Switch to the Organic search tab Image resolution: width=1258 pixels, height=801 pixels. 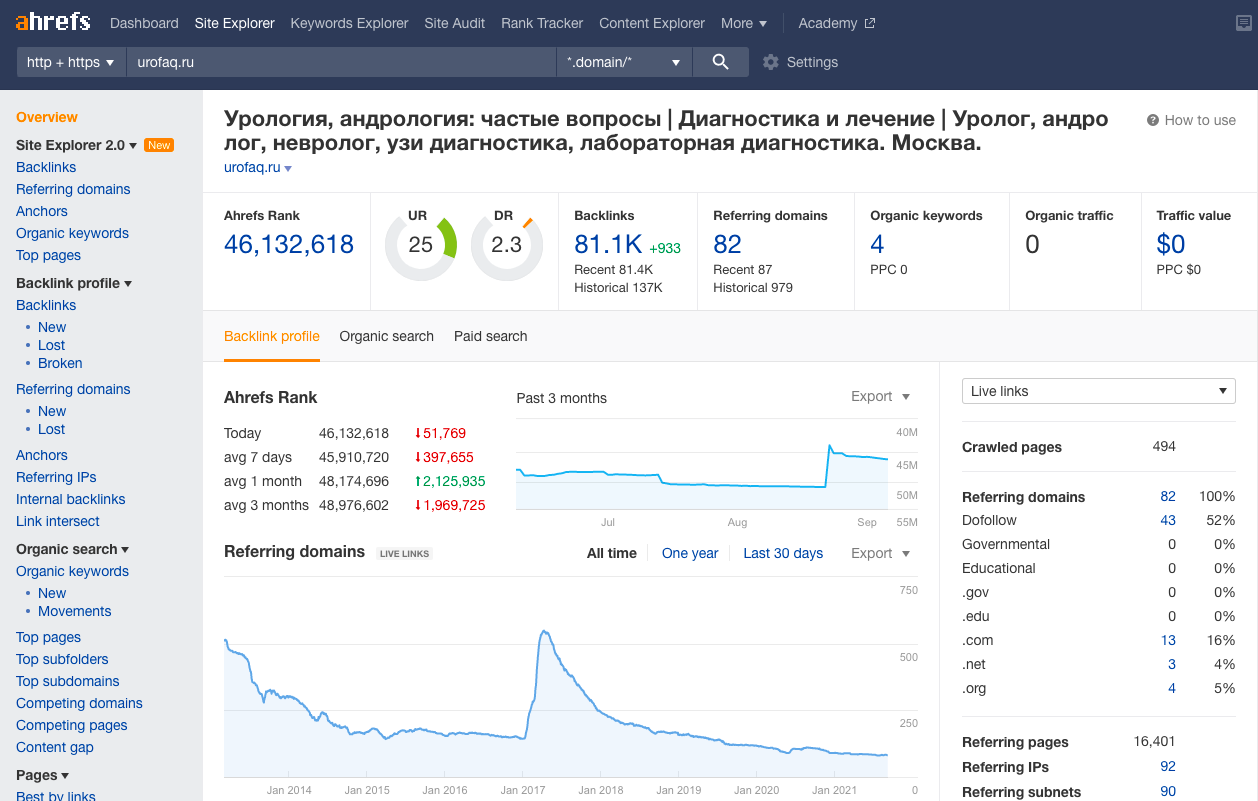[387, 336]
